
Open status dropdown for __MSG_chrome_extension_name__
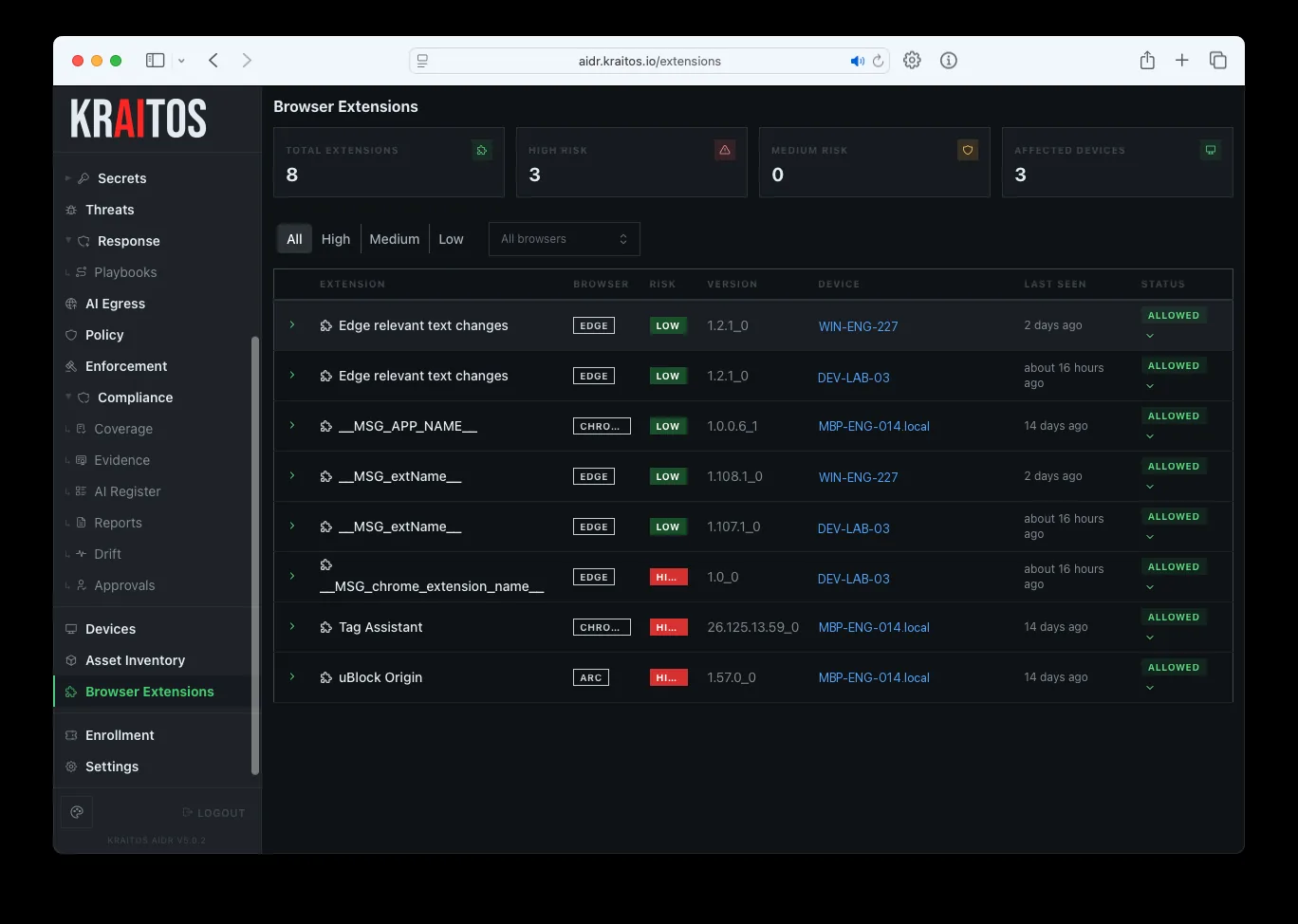pyautogui.click(x=1150, y=587)
